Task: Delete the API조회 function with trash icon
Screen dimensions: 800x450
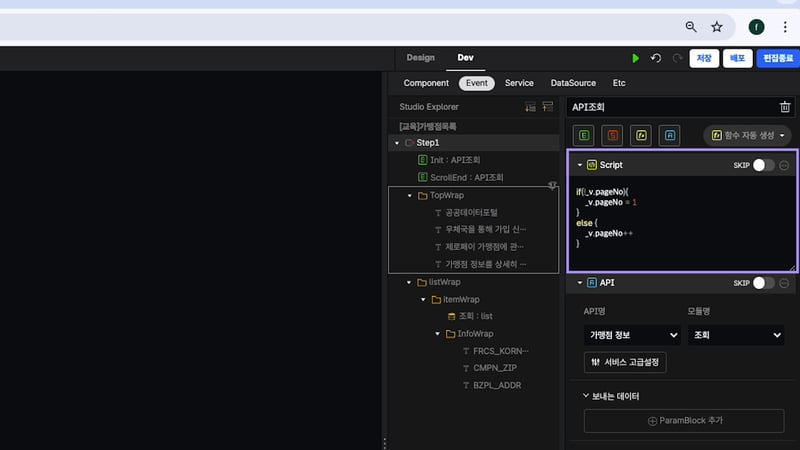Action: tap(785, 107)
